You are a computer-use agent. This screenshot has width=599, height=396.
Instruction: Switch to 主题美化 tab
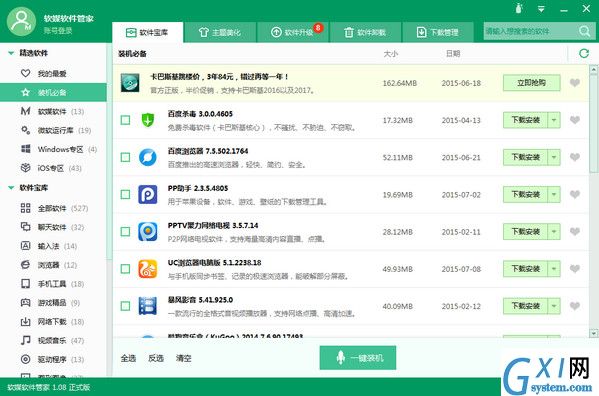pyautogui.click(x=220, y=32)
